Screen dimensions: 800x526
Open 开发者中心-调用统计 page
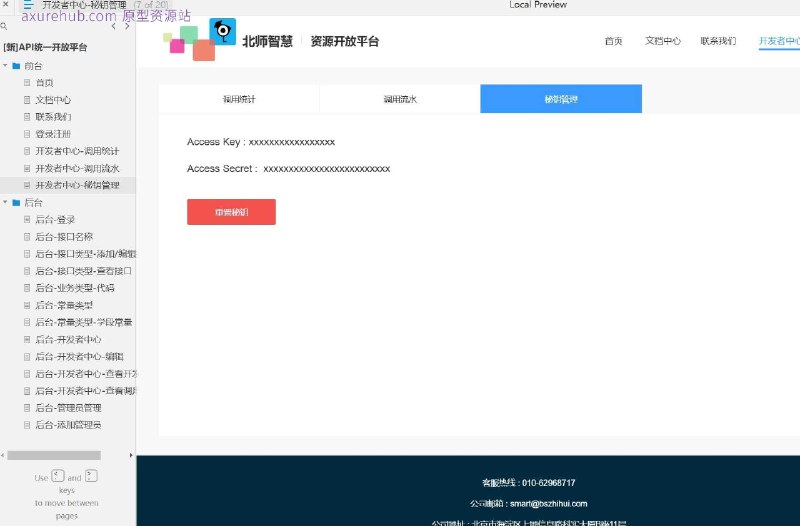tap(77, 151)
